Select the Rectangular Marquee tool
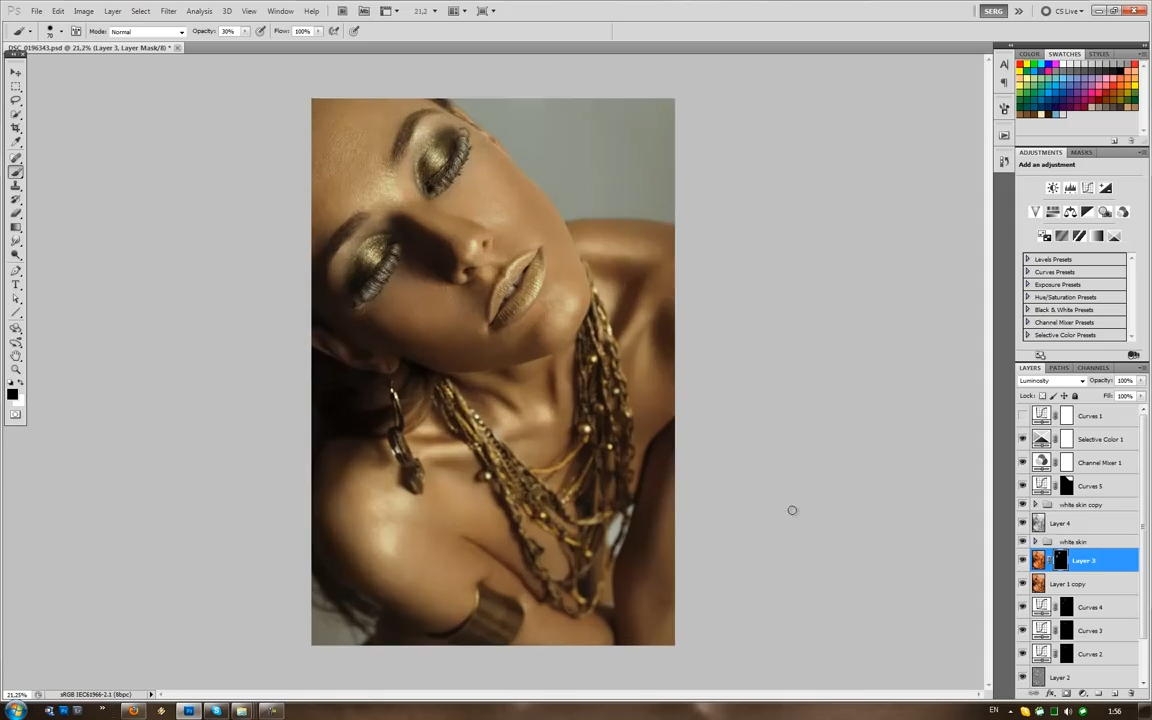This screenshot has width=1152, height=720. [15, 87]
